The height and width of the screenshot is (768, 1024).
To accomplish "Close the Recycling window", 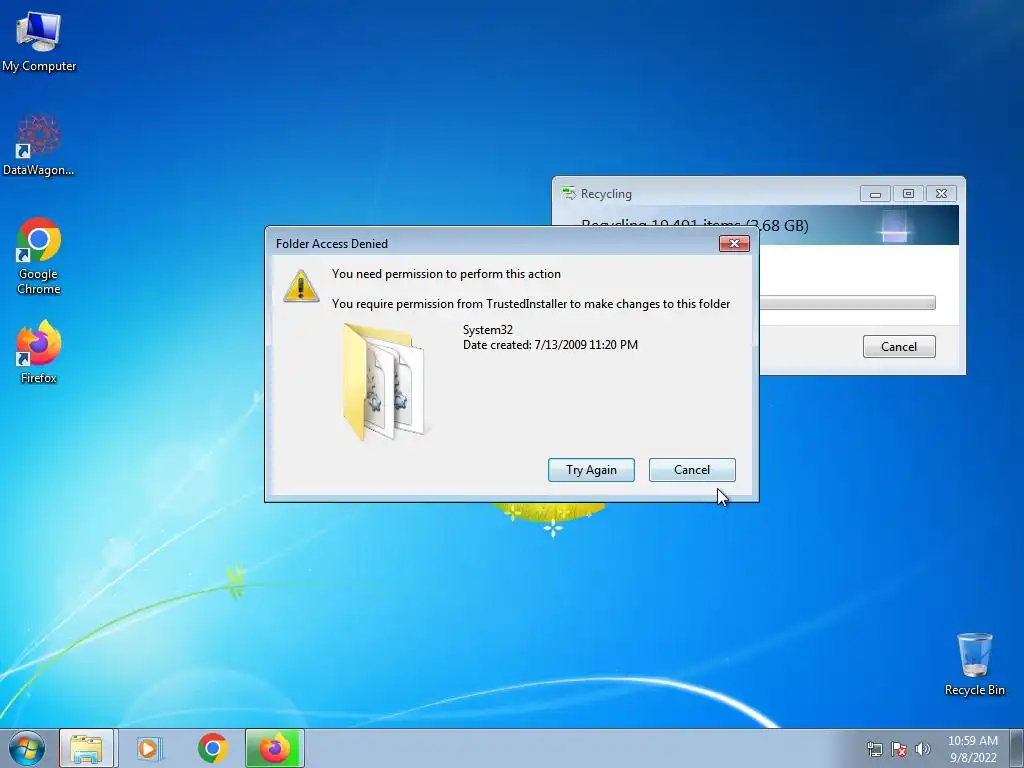I will (x=941, y=193).
